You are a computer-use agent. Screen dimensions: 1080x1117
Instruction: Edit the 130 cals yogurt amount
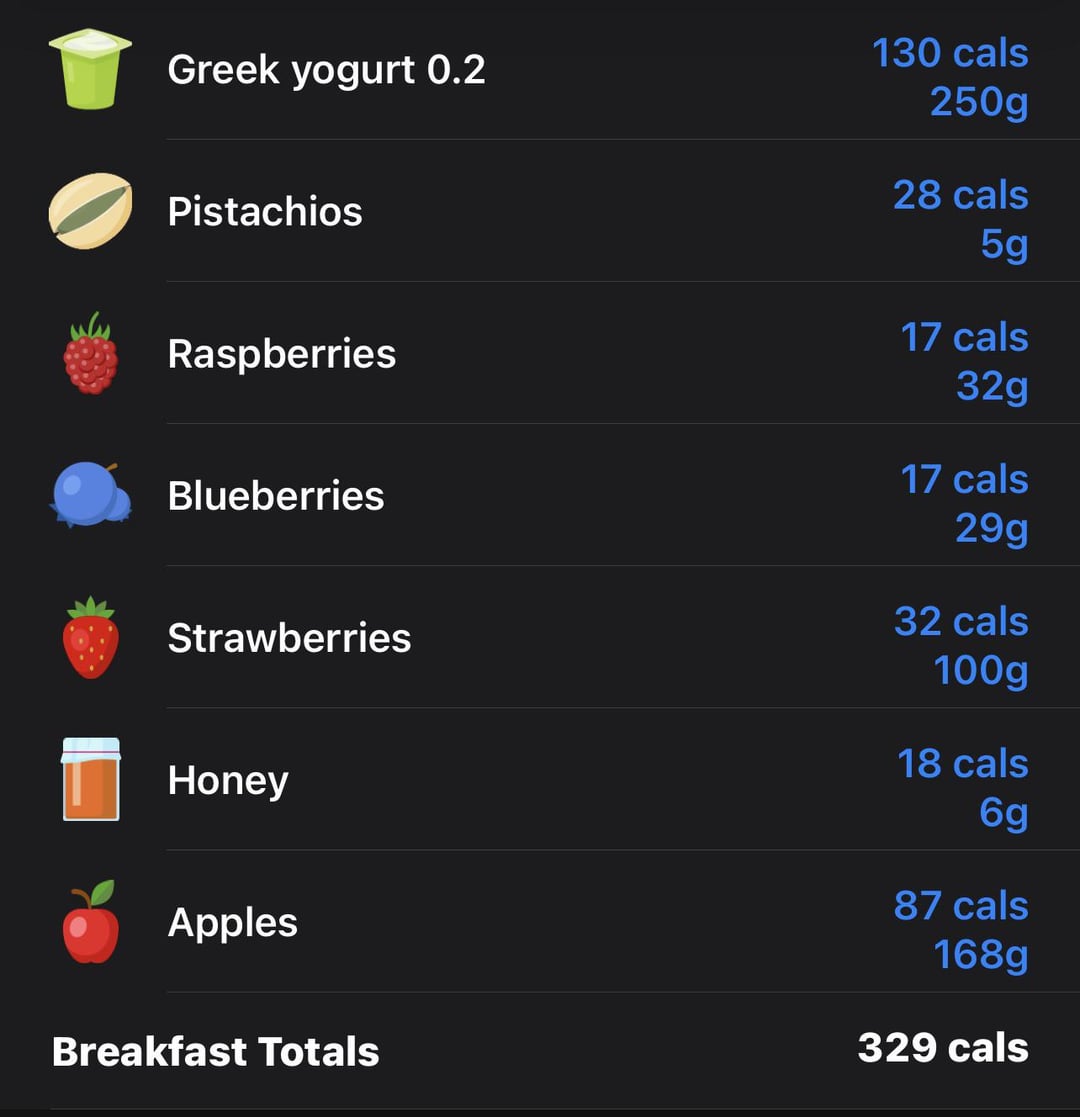(950, 53)
